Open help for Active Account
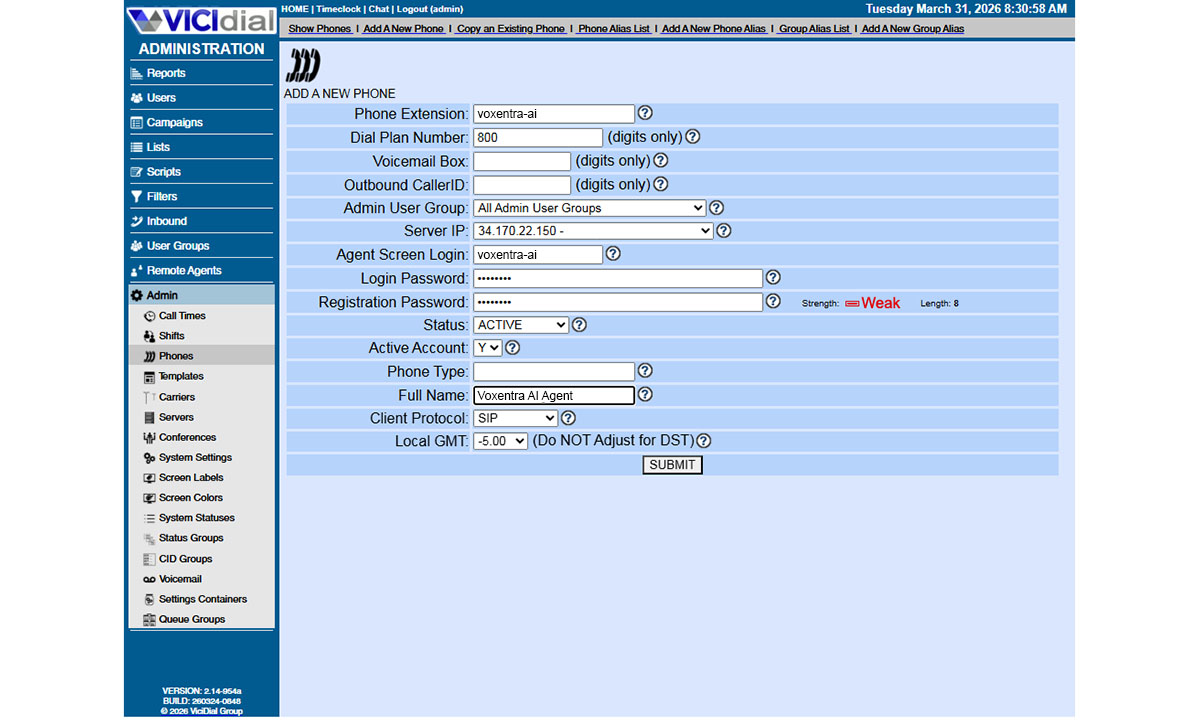 click(512, 348)
